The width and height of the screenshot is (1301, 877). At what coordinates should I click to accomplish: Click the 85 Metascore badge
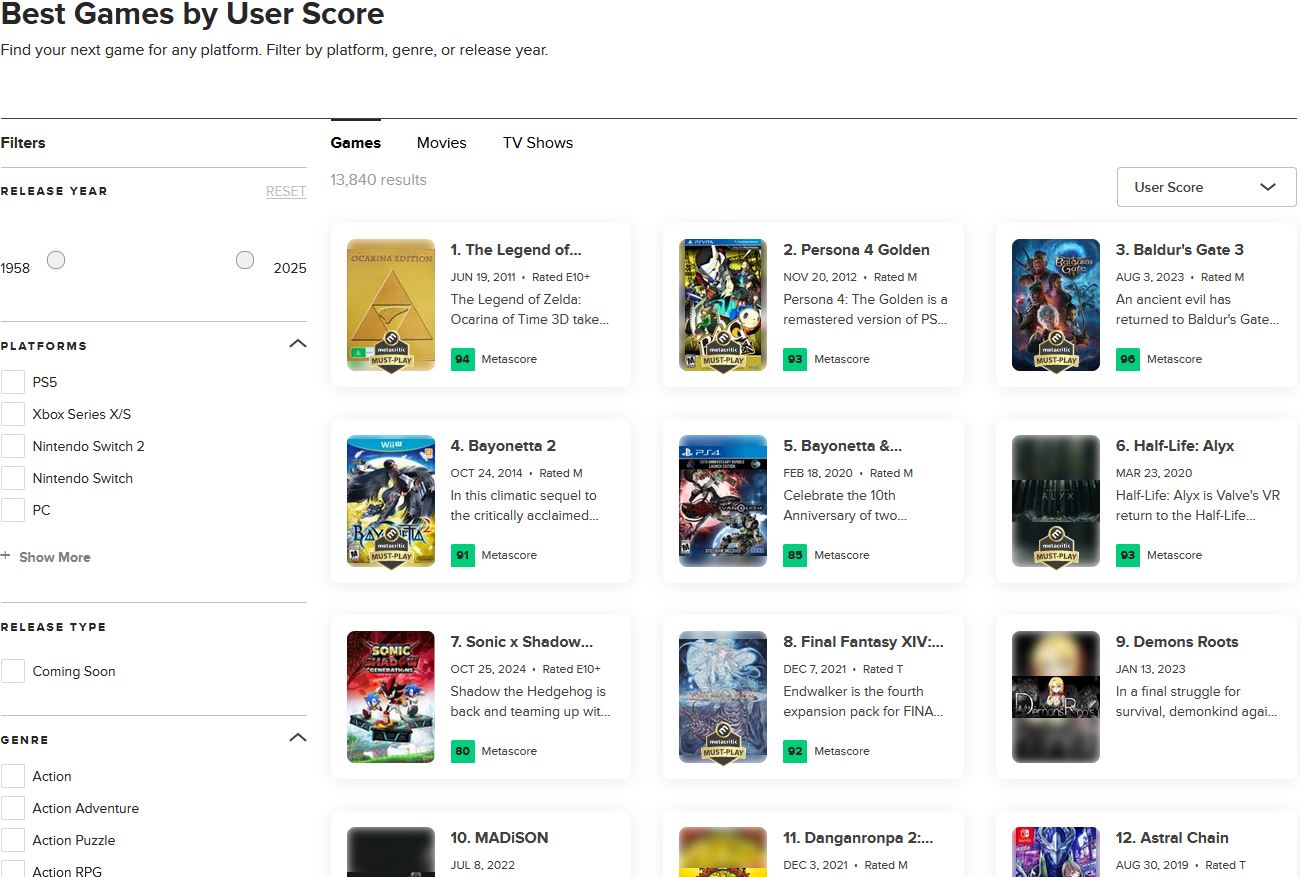point(795,555)
